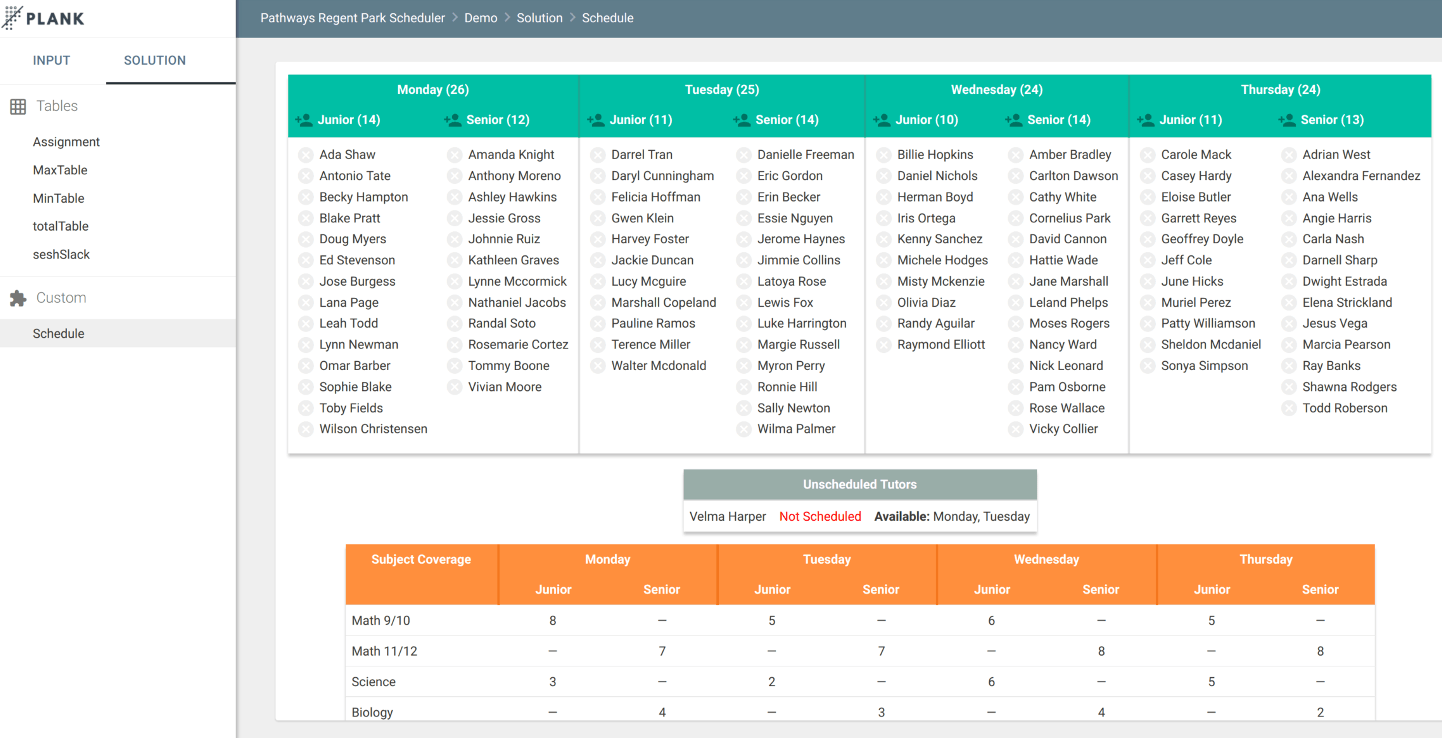Screen dimensions: 1442x738
Task: Switch to the INPUT tab
Action: 52,61
